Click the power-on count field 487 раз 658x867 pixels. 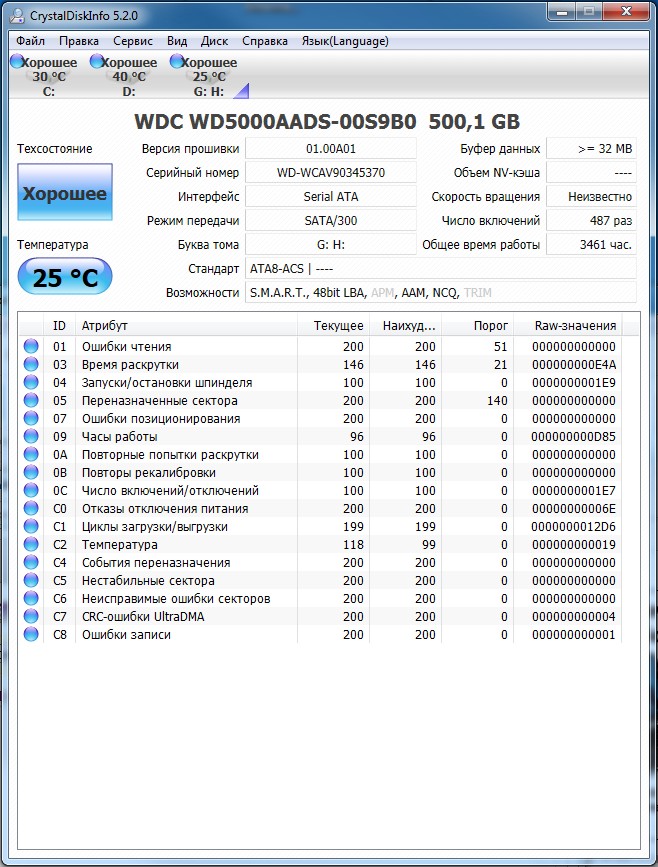click(x=592, y=221)
